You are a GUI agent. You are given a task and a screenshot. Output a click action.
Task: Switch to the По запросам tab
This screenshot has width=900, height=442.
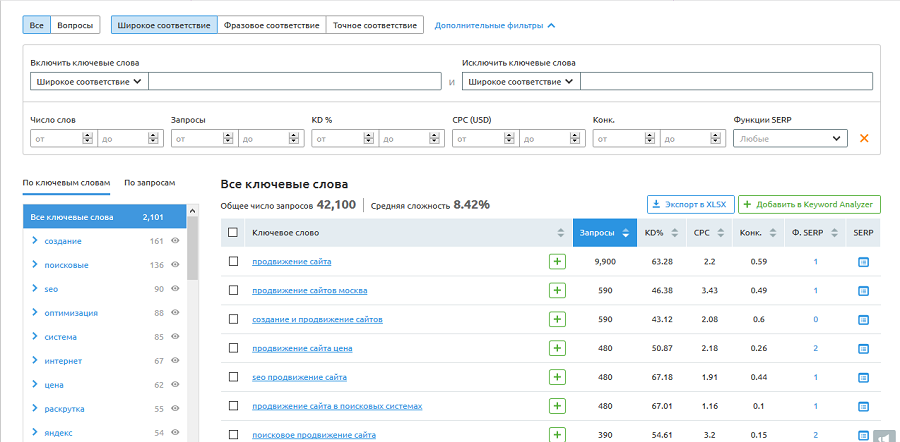tap(149, 183)
